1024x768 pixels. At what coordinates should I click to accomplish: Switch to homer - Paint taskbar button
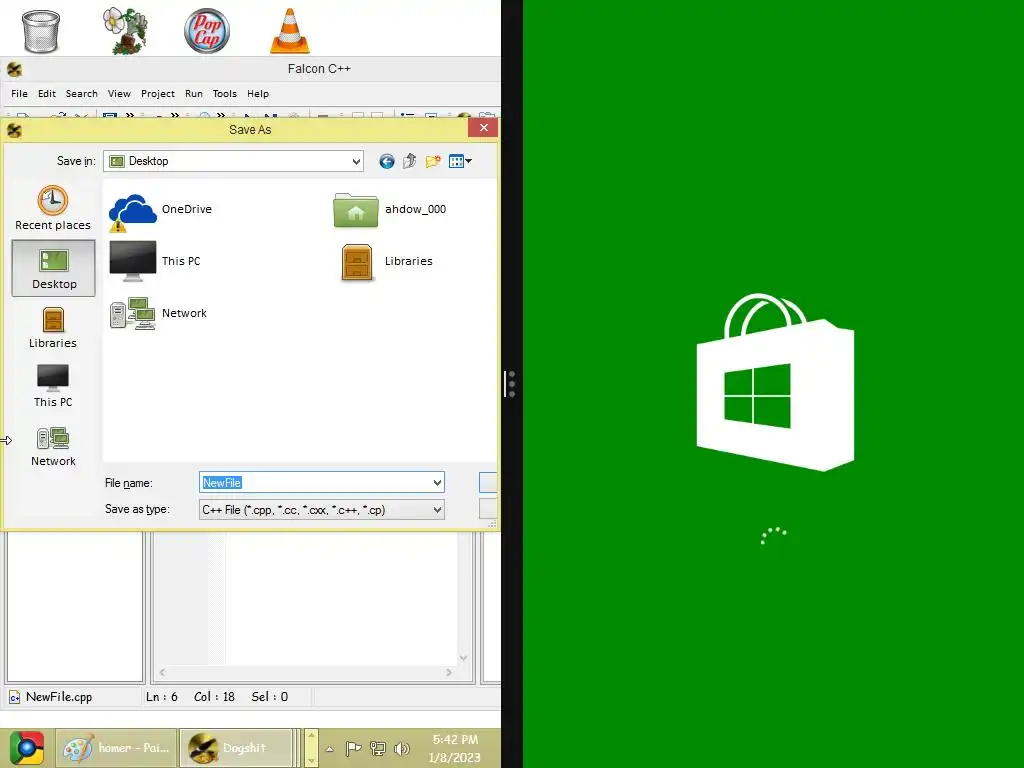point(116,748)
